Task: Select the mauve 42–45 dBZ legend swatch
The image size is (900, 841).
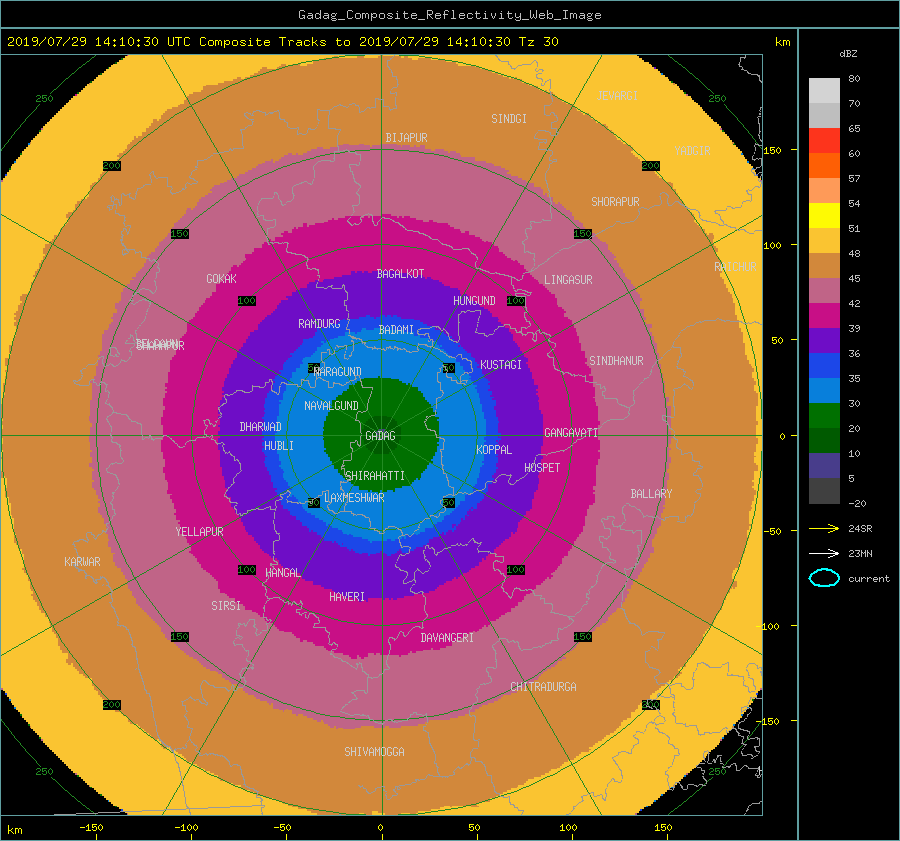Action: 824,291
